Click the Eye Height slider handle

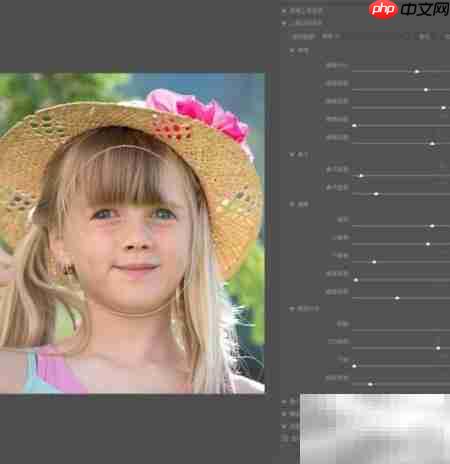coord(426,90)
